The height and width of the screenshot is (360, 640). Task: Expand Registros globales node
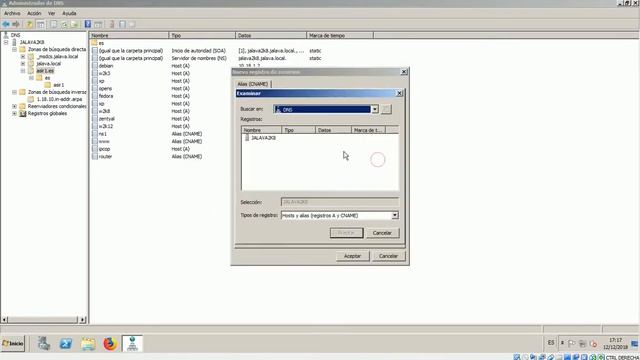tap(14, 113)
